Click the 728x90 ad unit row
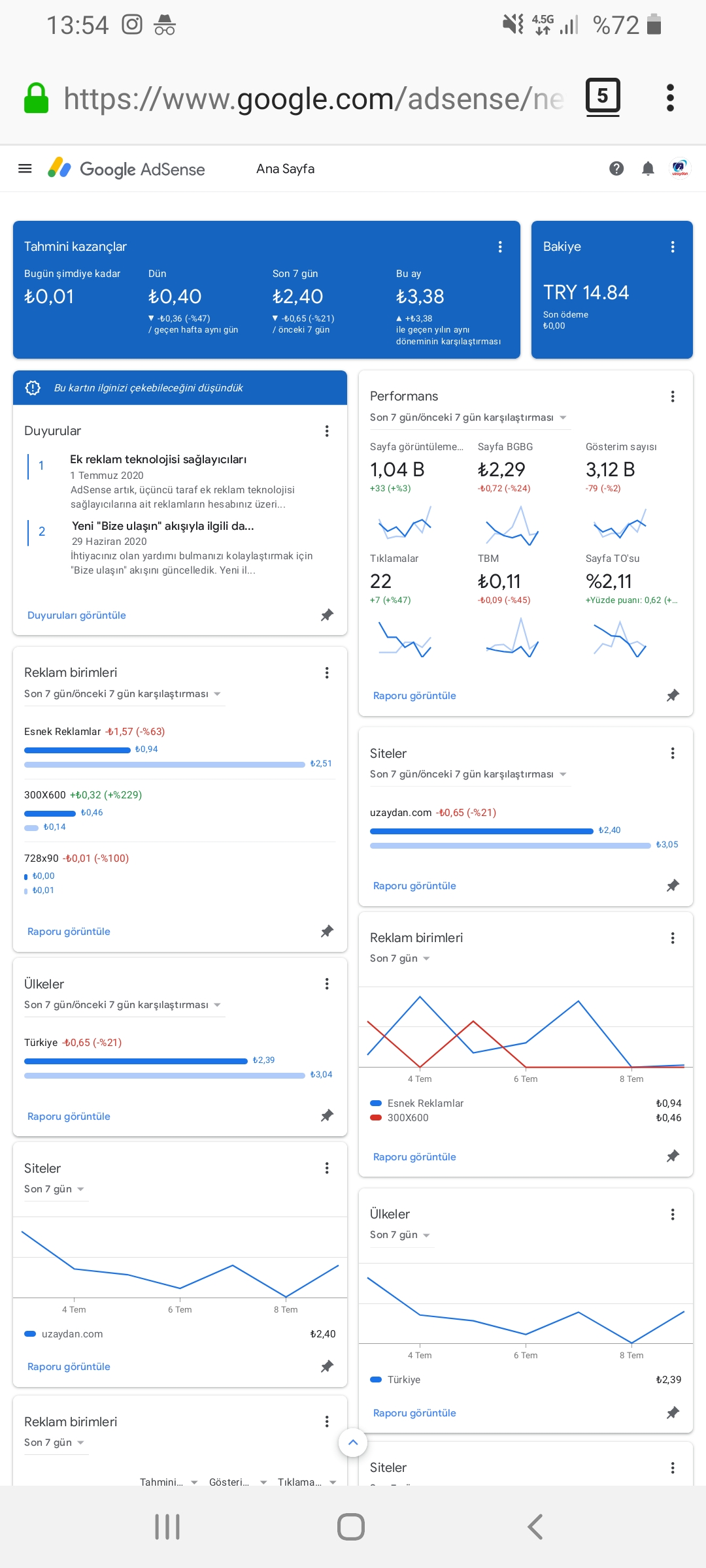Image resolution: width=706 pixels, height=1568 pixels. click(x=179, y=874)
